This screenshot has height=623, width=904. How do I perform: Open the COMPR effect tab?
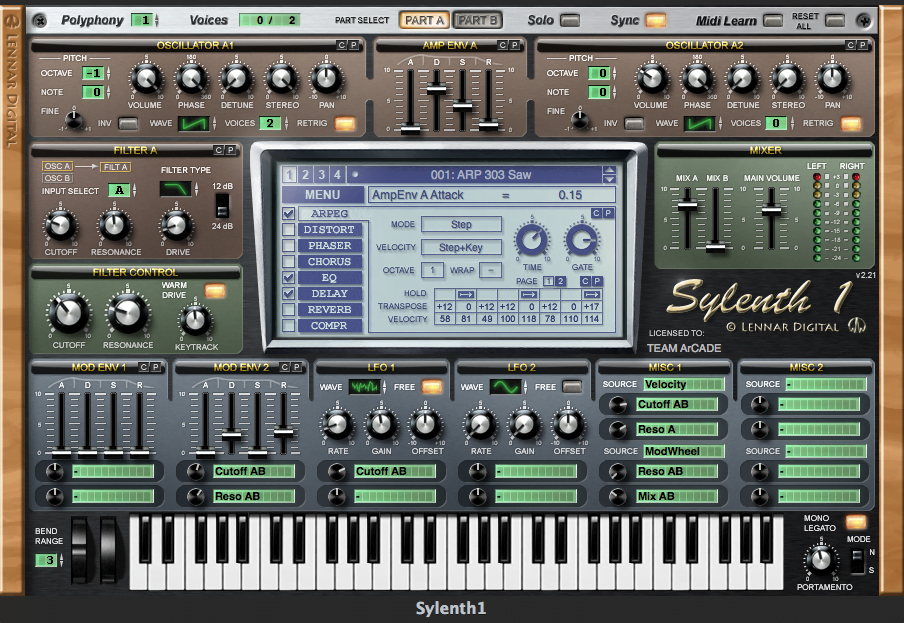[329, 326]
